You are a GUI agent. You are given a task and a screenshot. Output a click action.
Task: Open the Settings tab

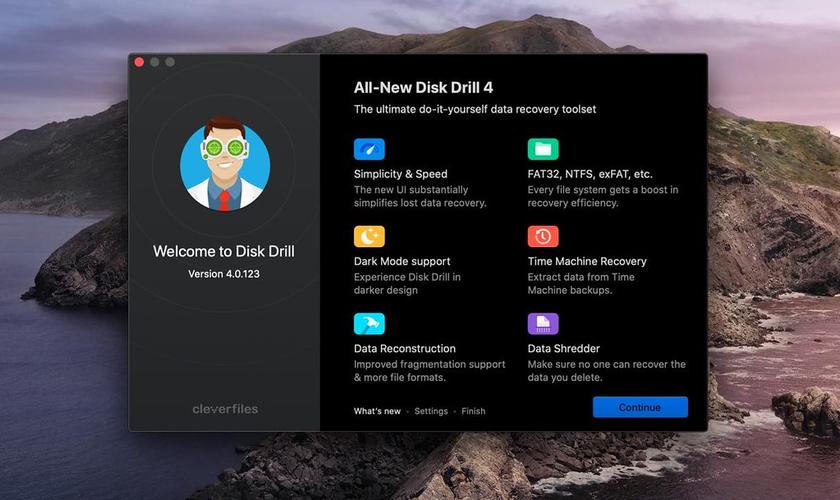431,411
